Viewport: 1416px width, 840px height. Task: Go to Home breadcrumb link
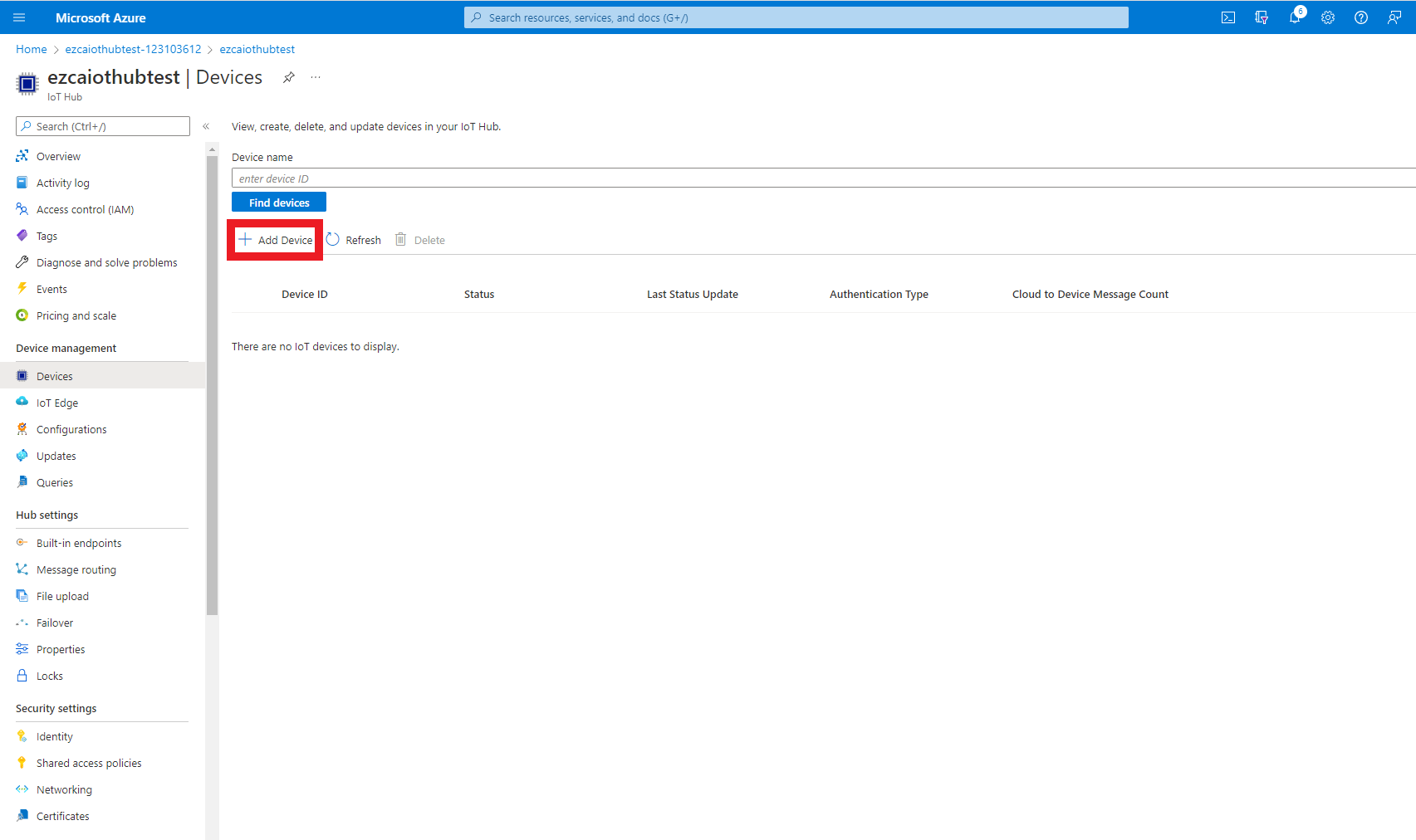point(32,49)
